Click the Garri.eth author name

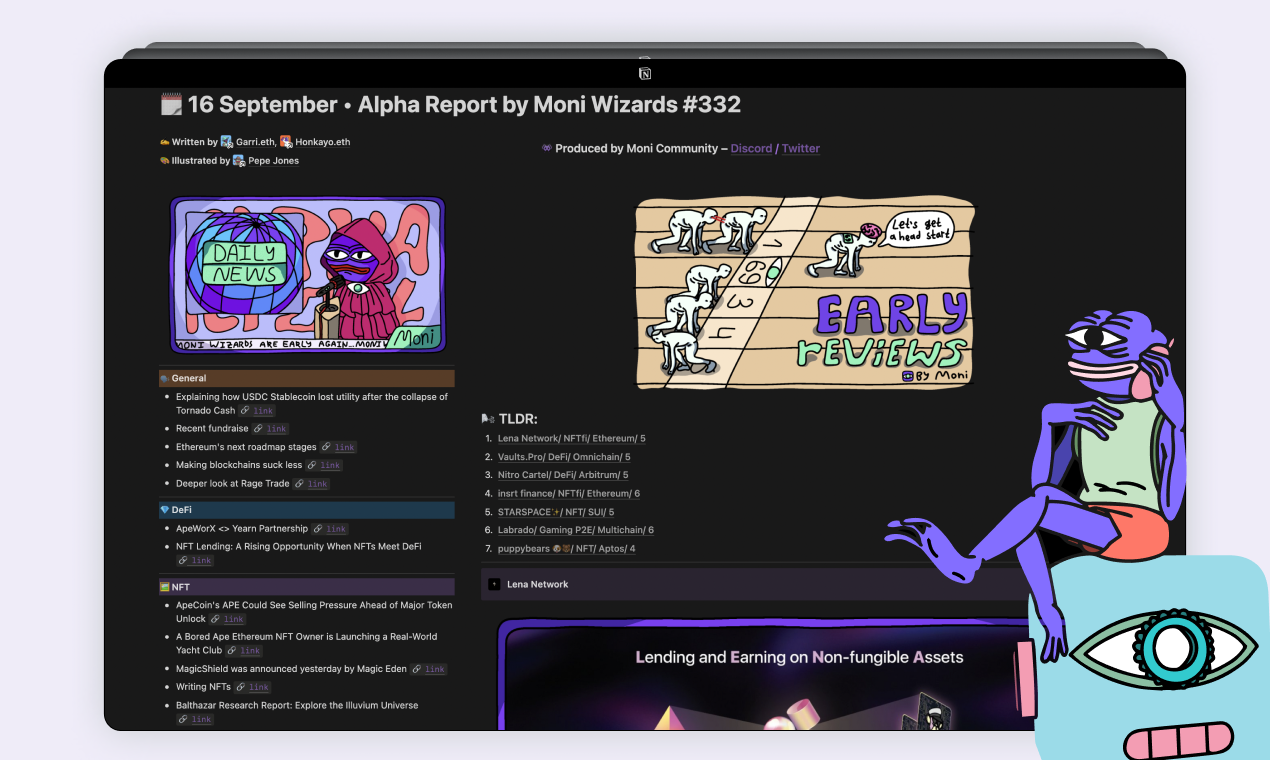(254, 142)
